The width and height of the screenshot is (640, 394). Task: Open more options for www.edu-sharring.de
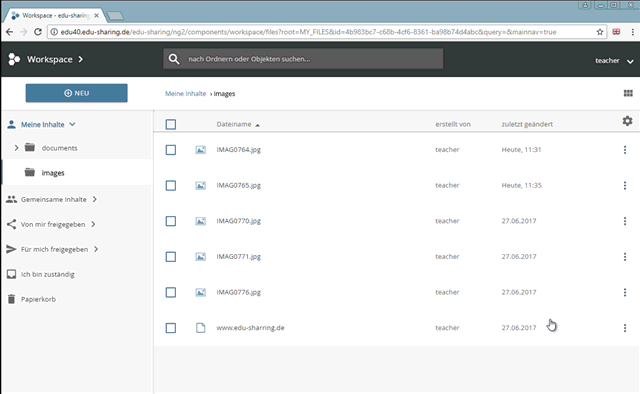pos(625,328)
